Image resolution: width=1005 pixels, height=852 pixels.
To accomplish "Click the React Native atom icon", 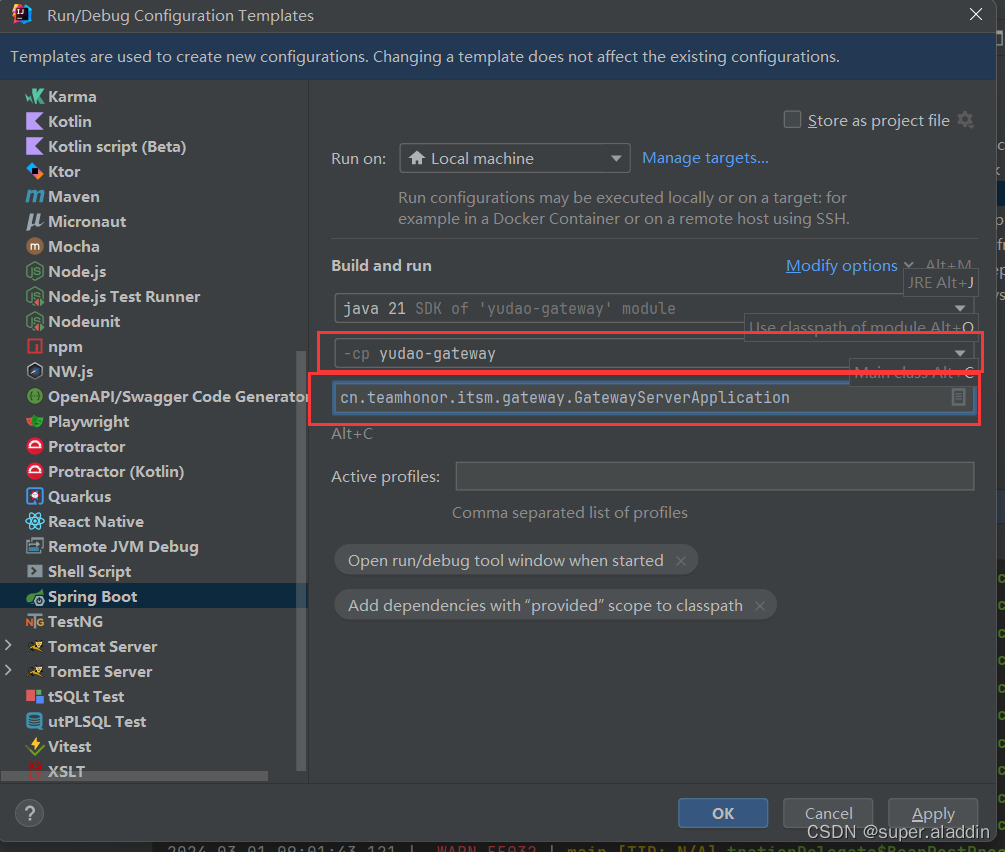I will pyautogui.click(x=35, y=521).
